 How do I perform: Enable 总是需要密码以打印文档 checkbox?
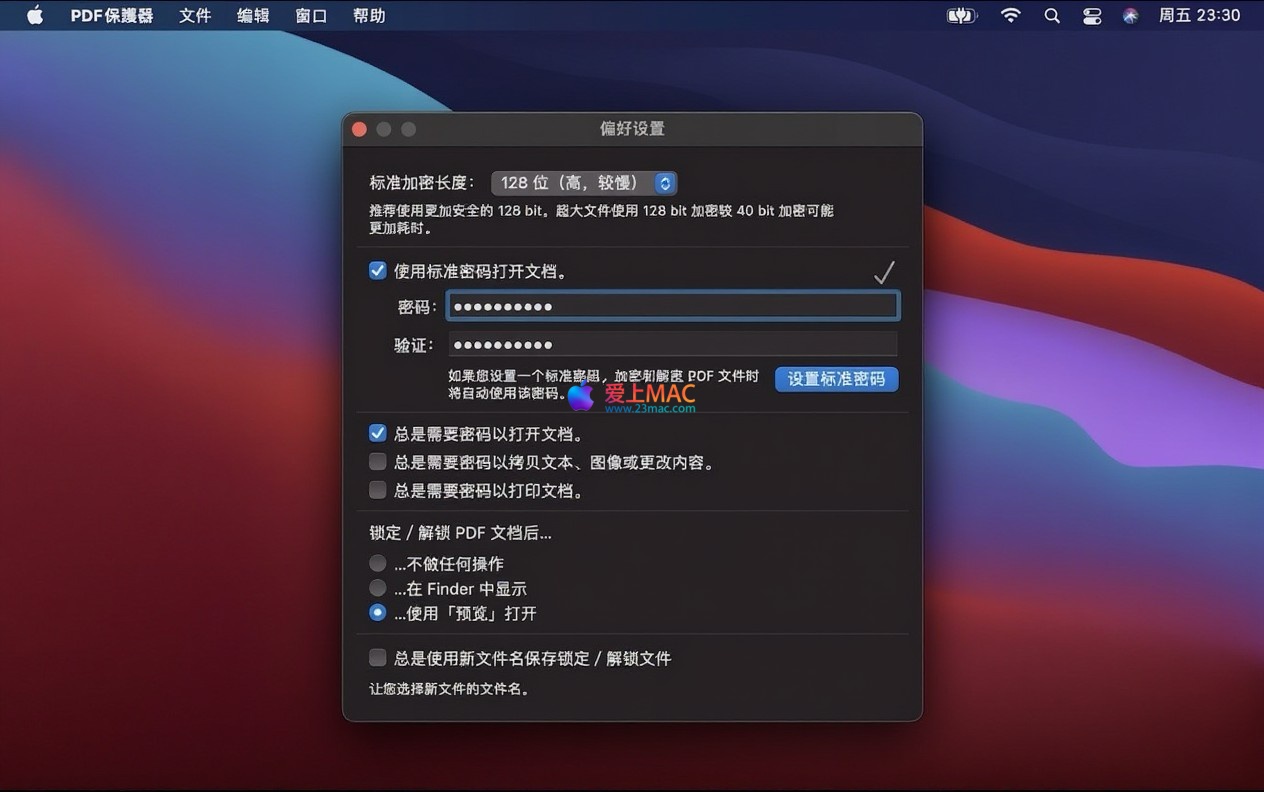click(378, 490)
